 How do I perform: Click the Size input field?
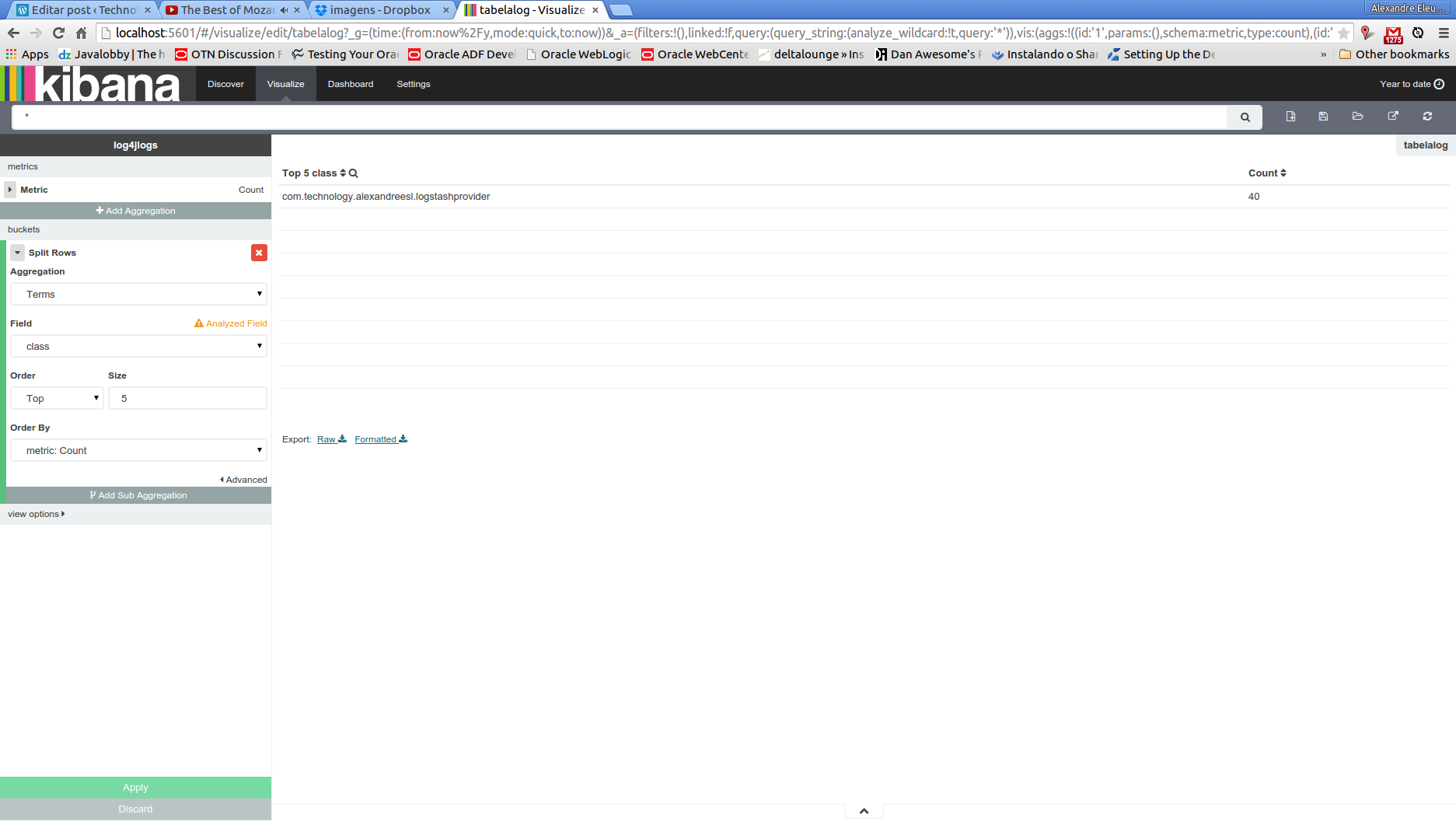(187, 398)
